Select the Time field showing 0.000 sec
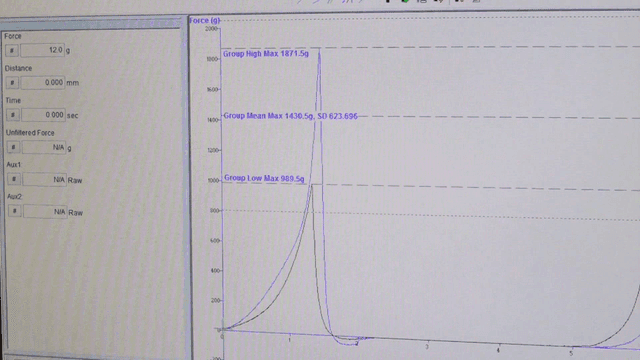The width and height of the screenshot is (640, 360). pos(44,115)
